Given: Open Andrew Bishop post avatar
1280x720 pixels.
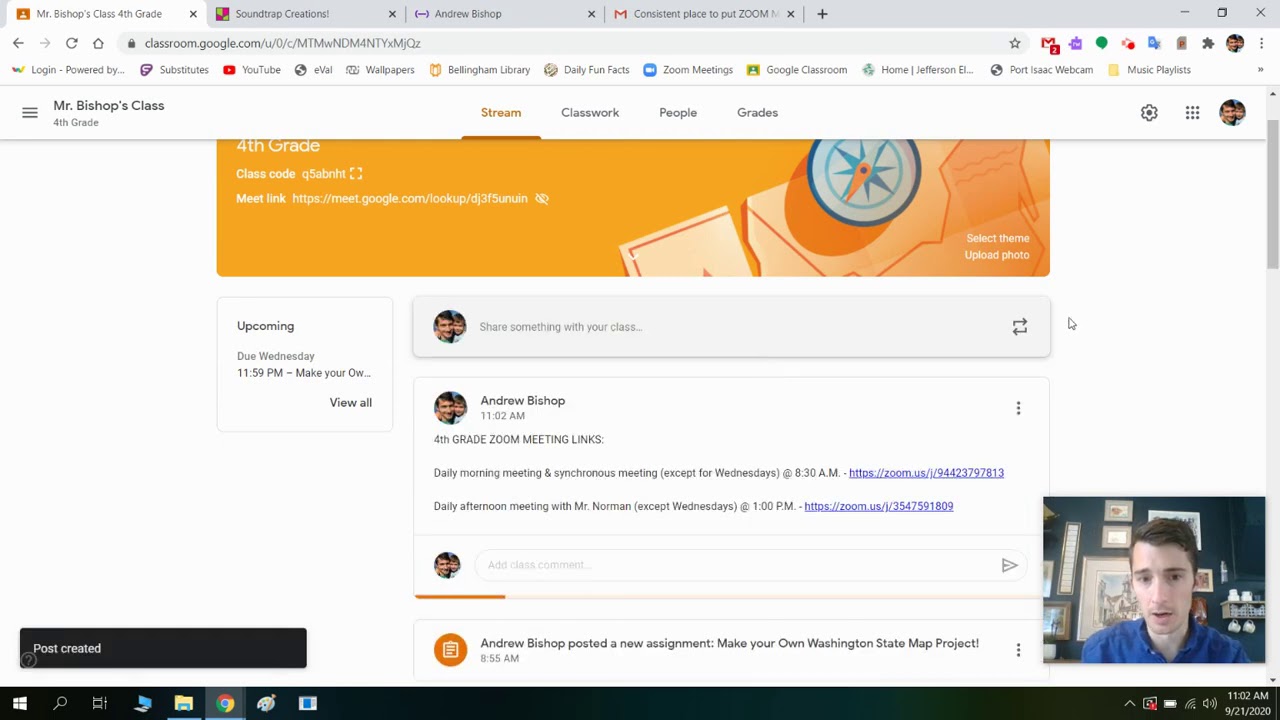Looking at the screenshot, I should tap(450, 408).
